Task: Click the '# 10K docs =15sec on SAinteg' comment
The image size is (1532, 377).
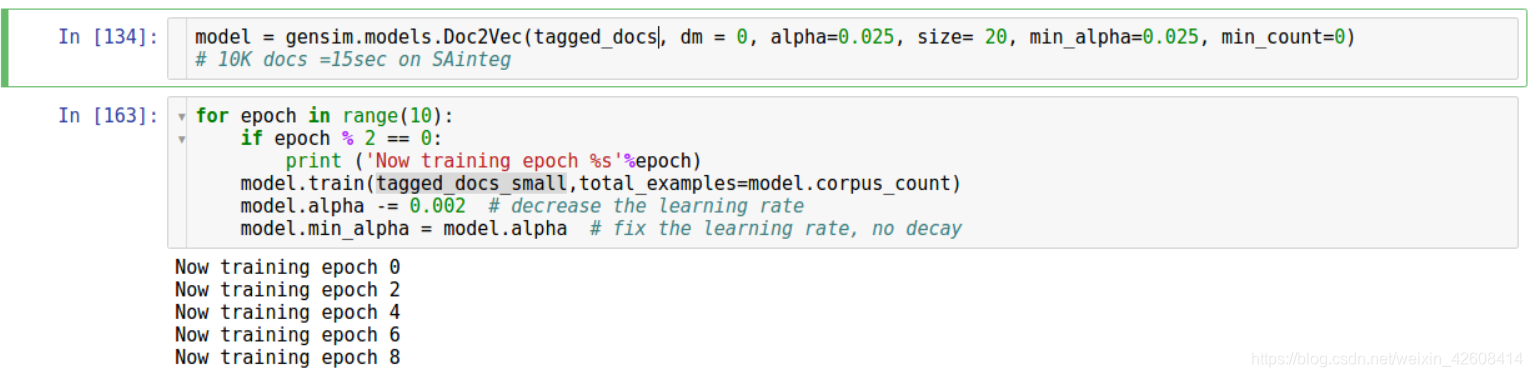Action: click(x=353, y=60)
